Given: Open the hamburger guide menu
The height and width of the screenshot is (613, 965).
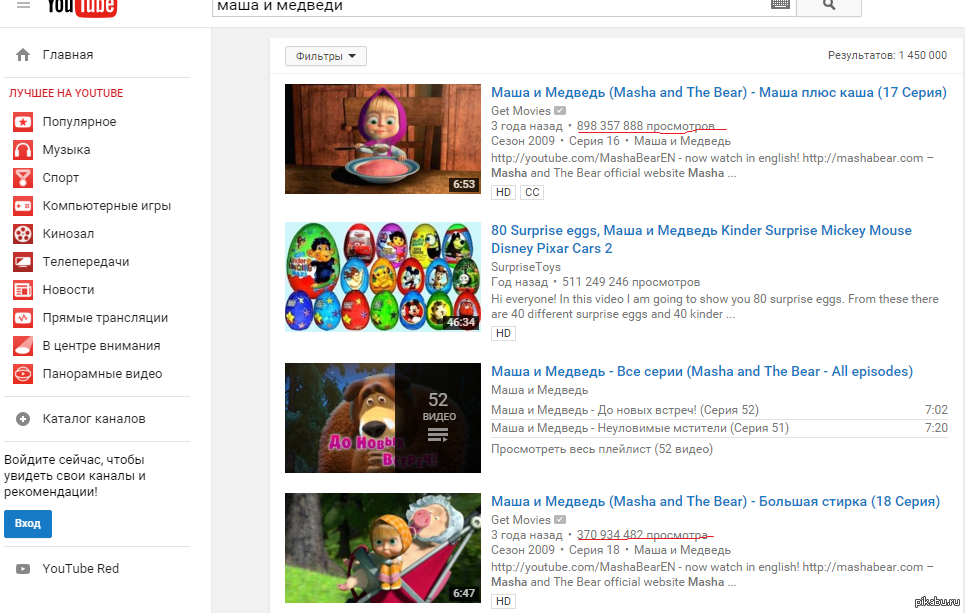Looking at the screenshot, I should [x=23, y=5].
